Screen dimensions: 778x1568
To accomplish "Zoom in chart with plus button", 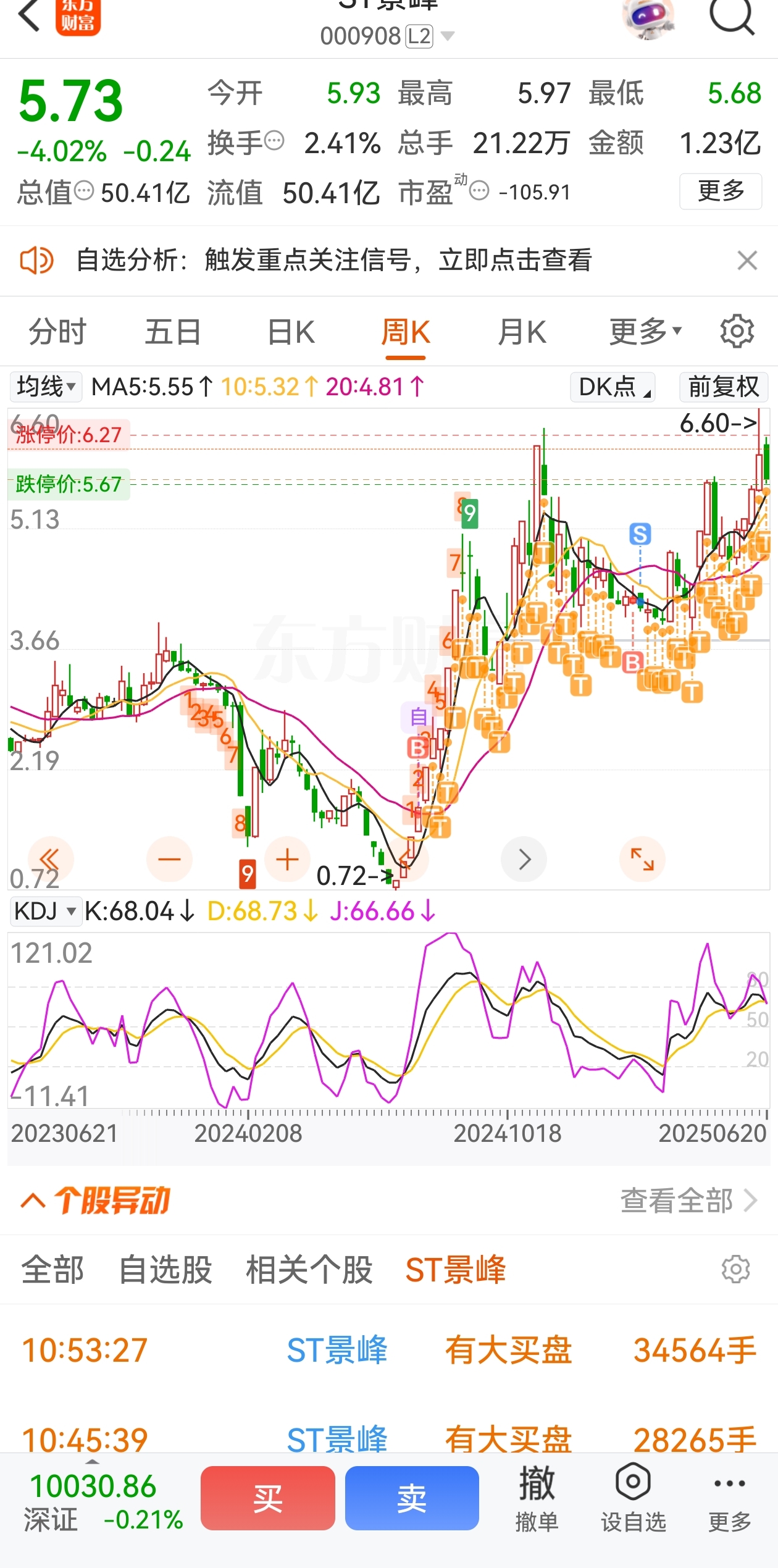I will [287, 859].
